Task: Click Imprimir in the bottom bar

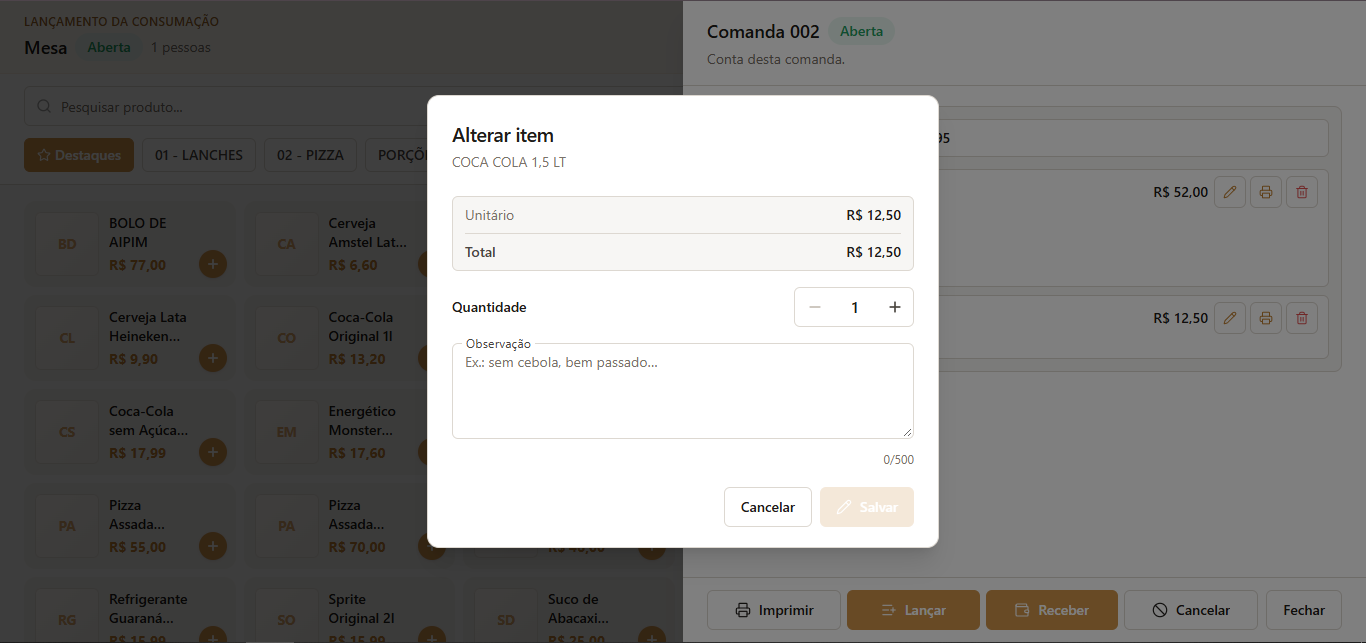Action: [x=774, y=610]
